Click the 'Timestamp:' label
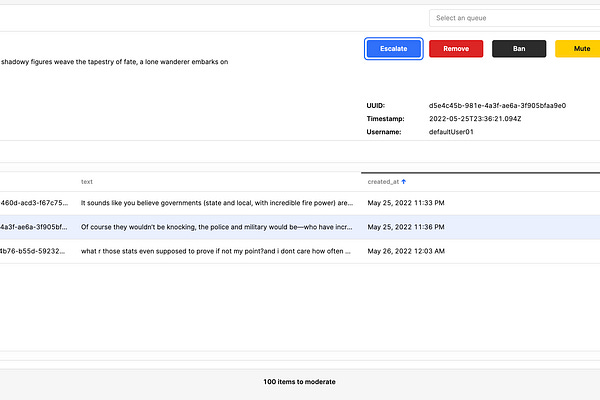Viewport: 600px width, 400px height. click(385, 119)
